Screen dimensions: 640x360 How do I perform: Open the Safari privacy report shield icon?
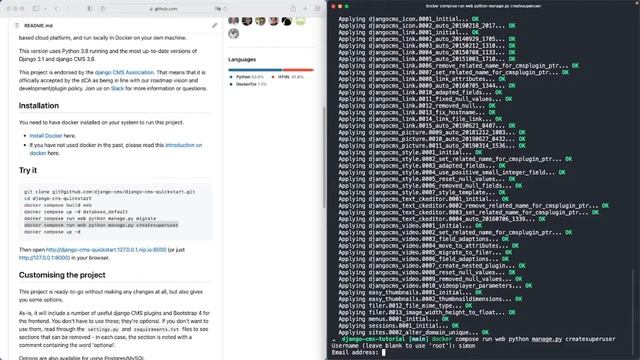89,9
